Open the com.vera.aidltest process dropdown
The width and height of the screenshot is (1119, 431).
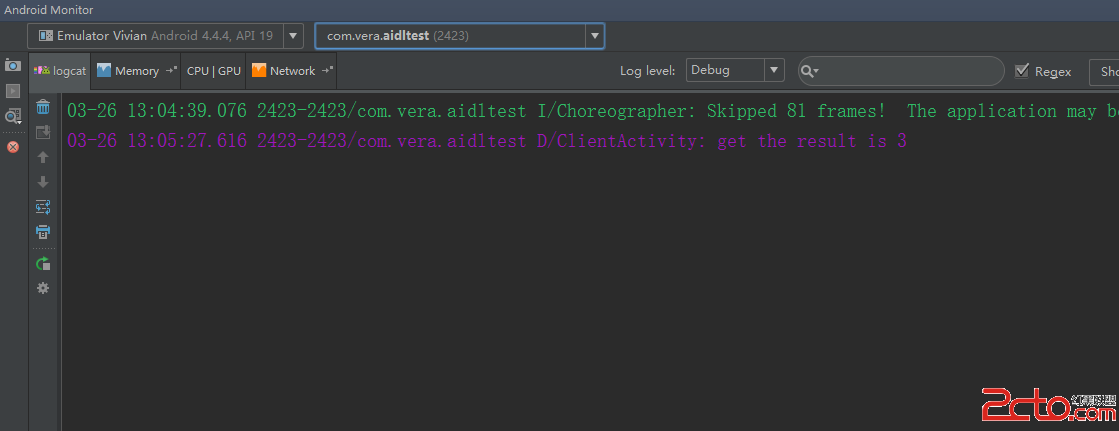tap(460, 36)
